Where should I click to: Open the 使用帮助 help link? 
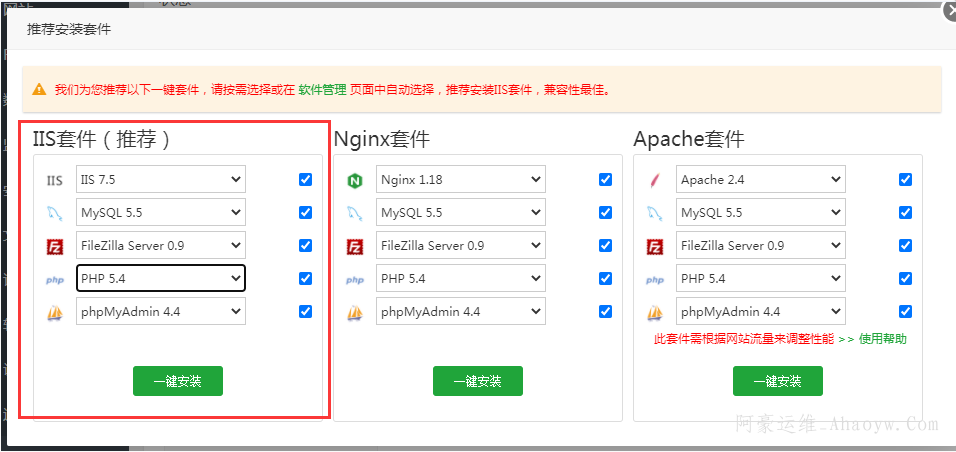[881, 339]
